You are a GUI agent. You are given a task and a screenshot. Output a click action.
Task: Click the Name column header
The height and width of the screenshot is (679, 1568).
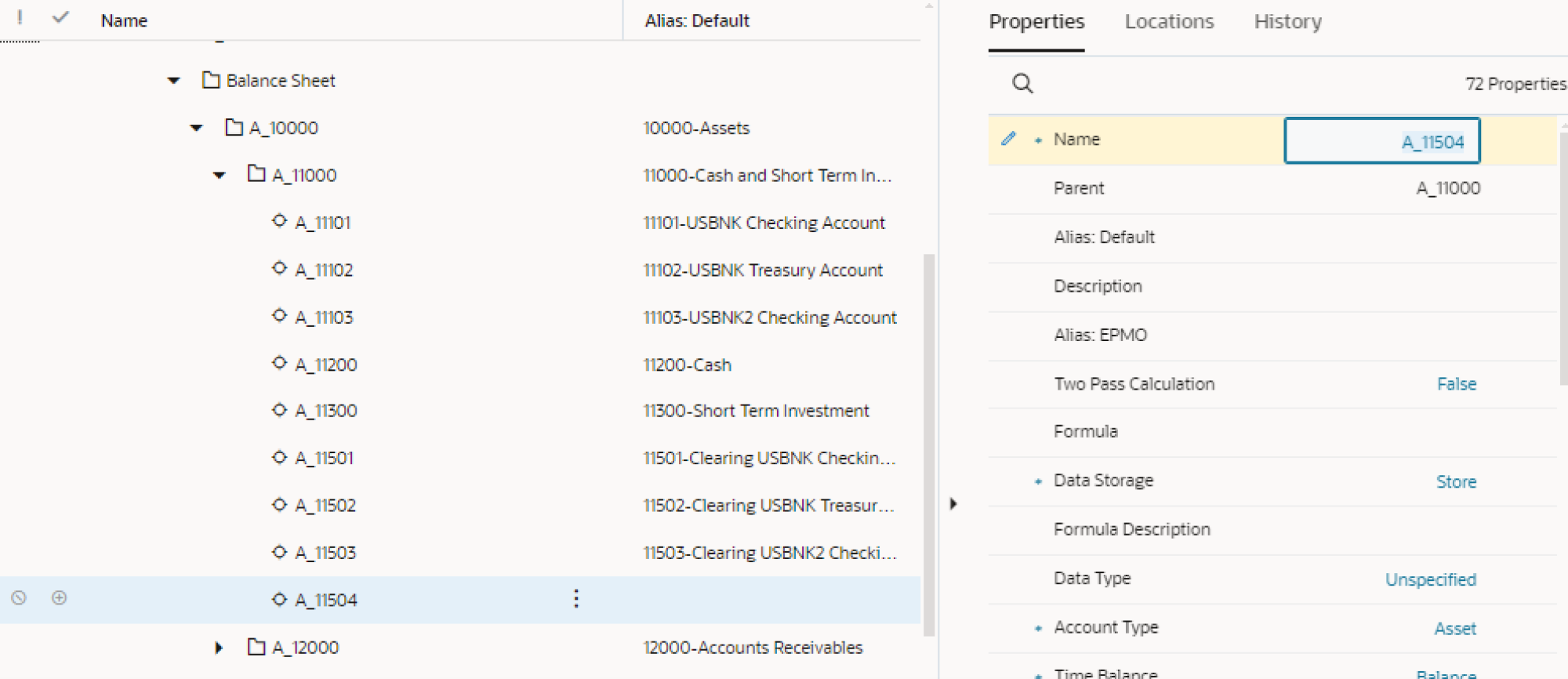pos(124,20)
